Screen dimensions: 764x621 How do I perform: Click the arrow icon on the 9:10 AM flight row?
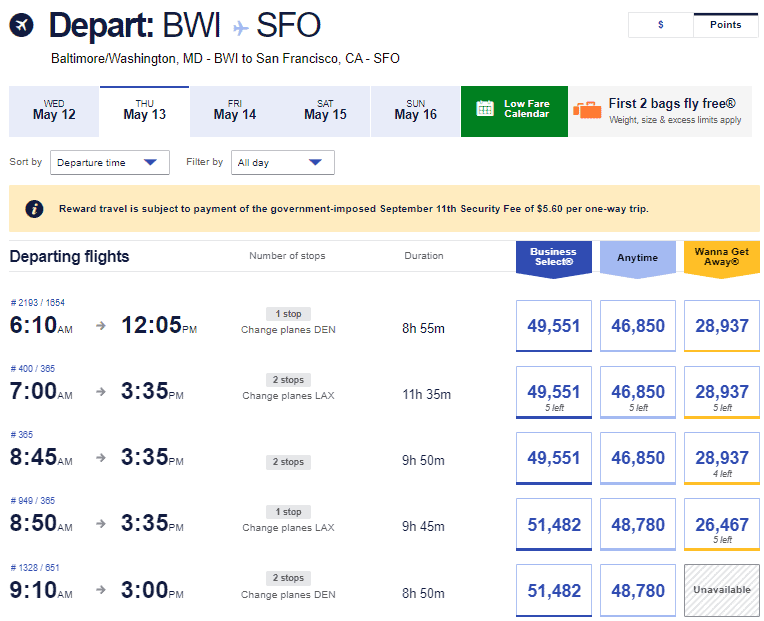click(101, 590)
